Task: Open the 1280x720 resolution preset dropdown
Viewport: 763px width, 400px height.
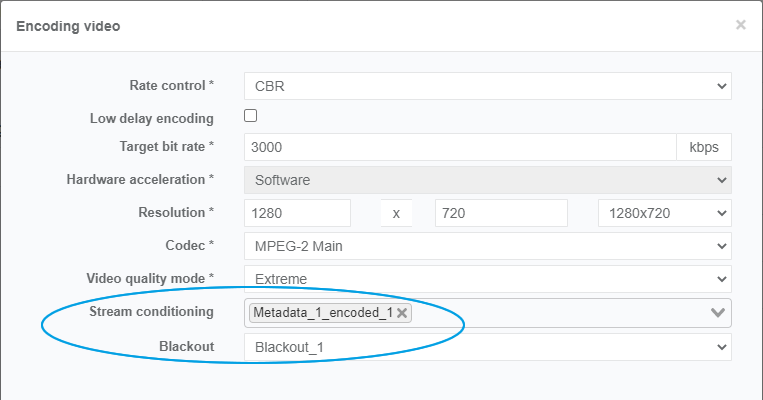Action: 664,213
